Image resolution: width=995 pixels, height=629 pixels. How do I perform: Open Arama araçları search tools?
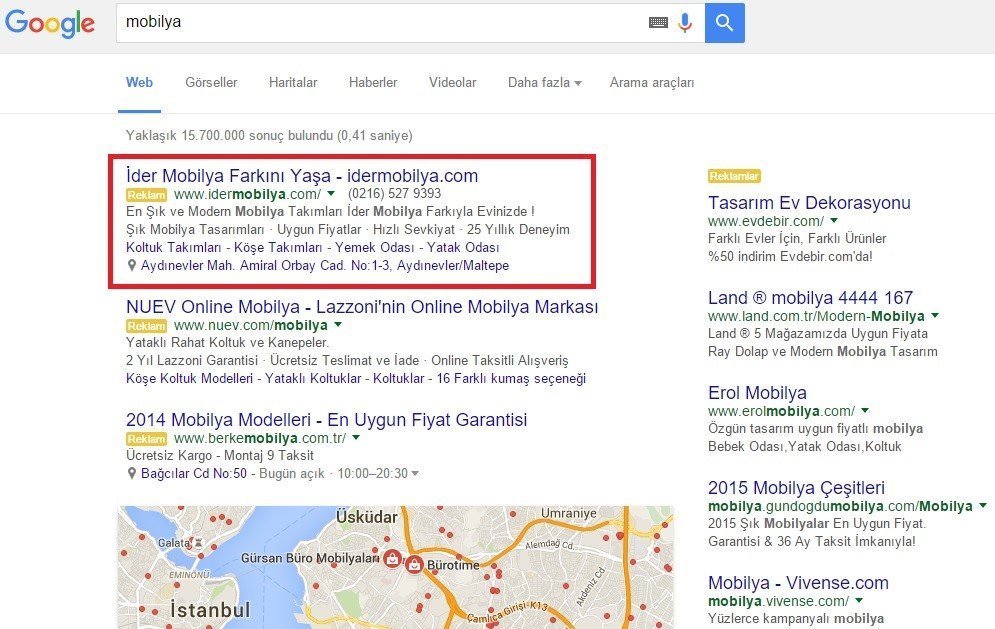click(651, 83)
